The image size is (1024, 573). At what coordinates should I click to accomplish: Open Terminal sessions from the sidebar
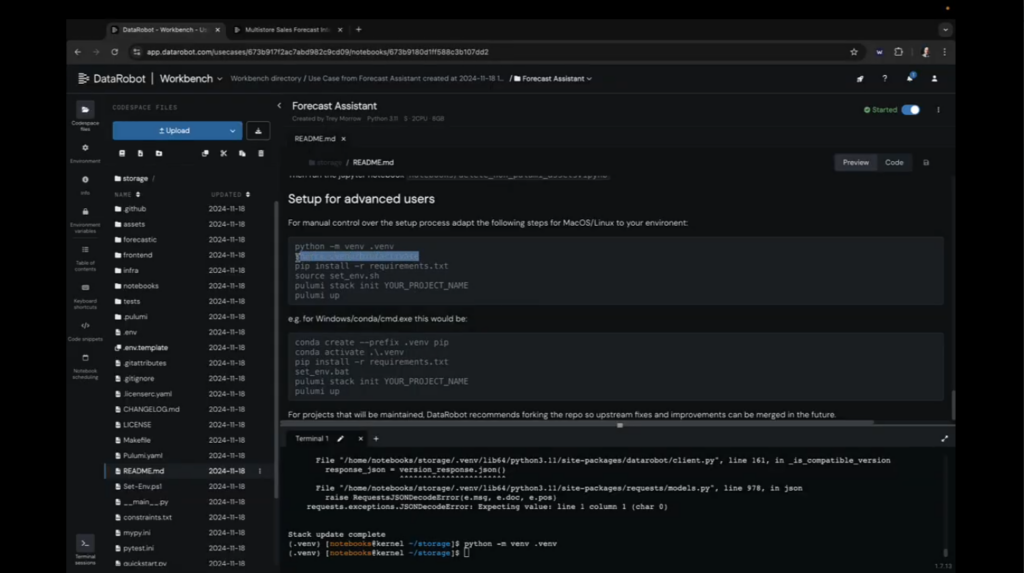tap(85, 550)
